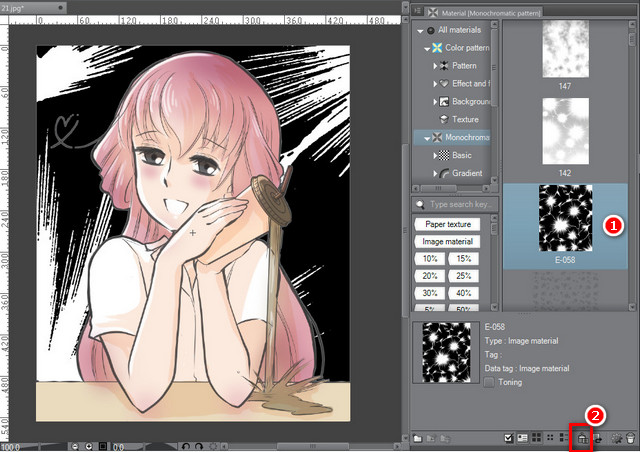640x452 pixels.
Task: Click the zoom out magnifier icon
Action: click(75, 447)
